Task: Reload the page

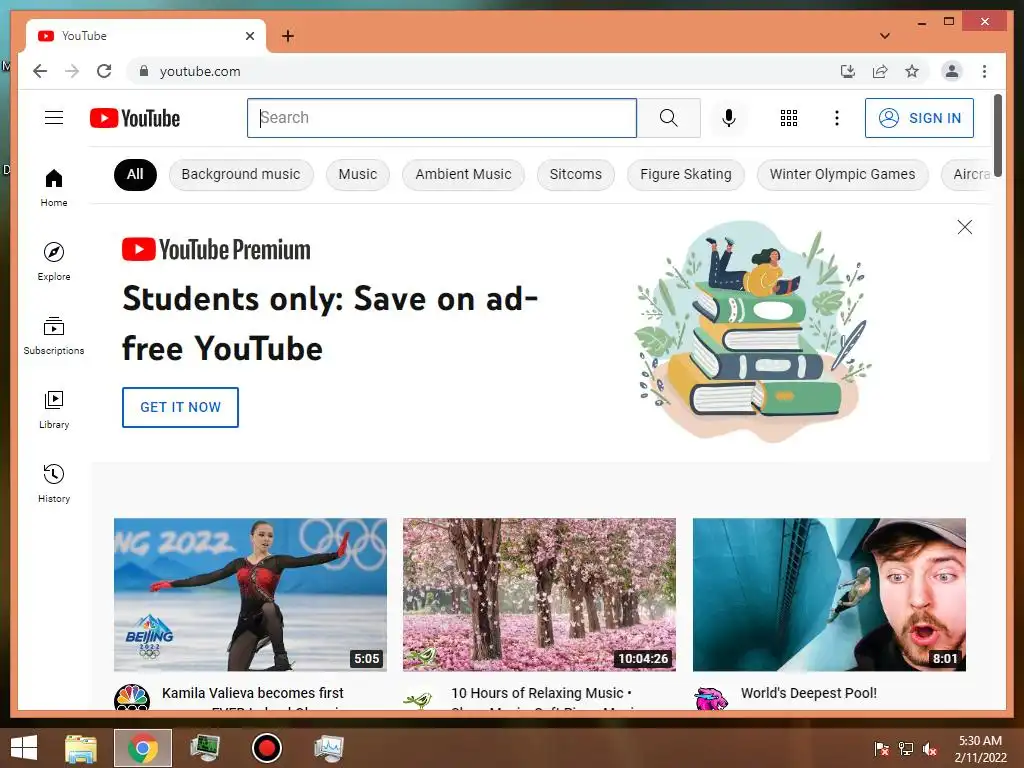Action: coord(104,71)
